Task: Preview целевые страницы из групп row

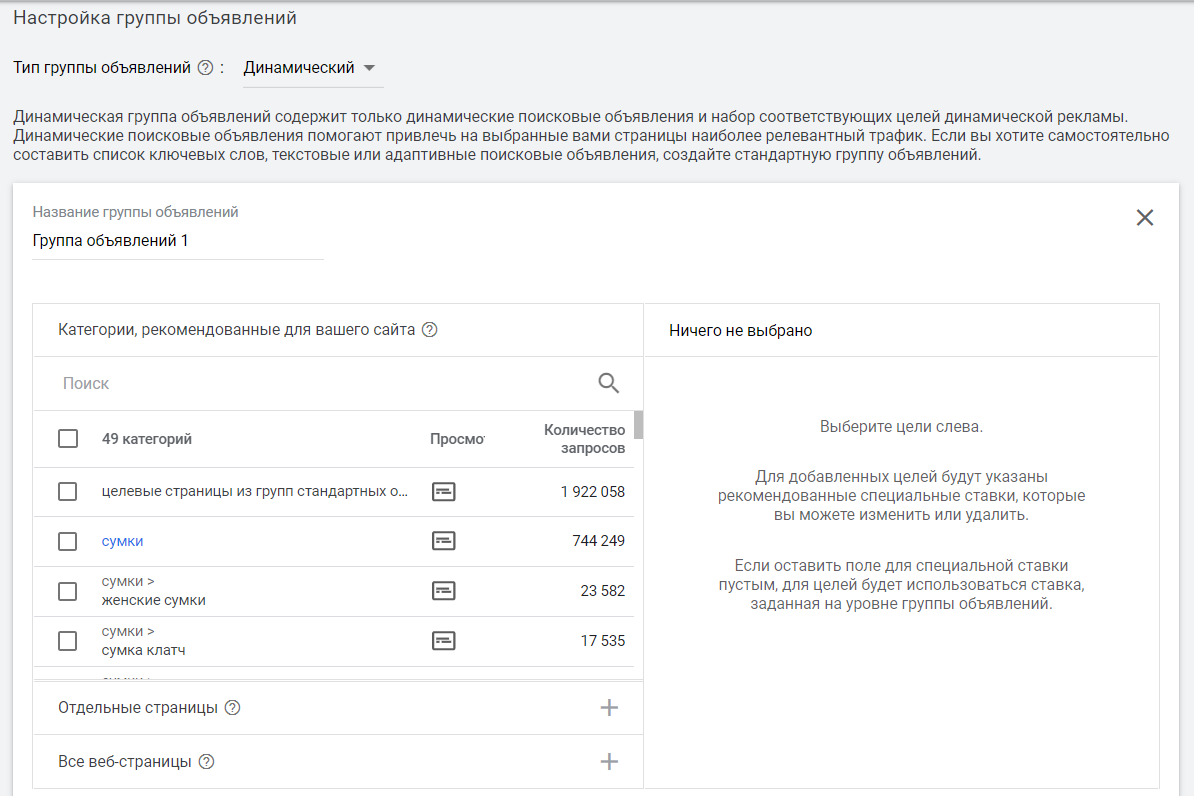Action: (x=443, y=492)
